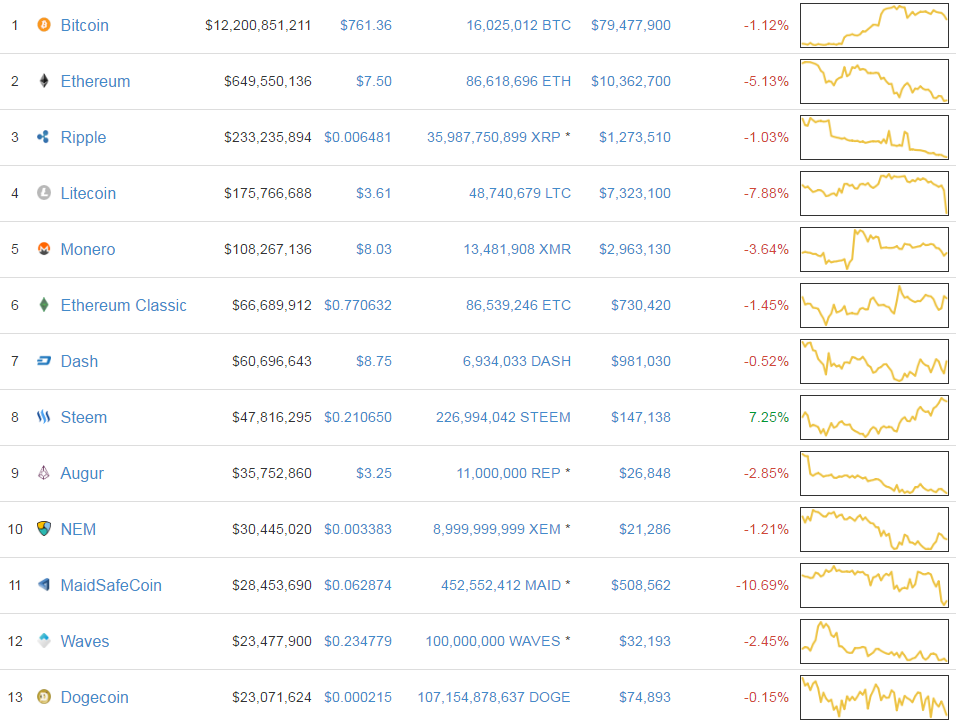Click the Dogecoin coin icon
This screenshot has width=956, height=725.
pos(44,697)
